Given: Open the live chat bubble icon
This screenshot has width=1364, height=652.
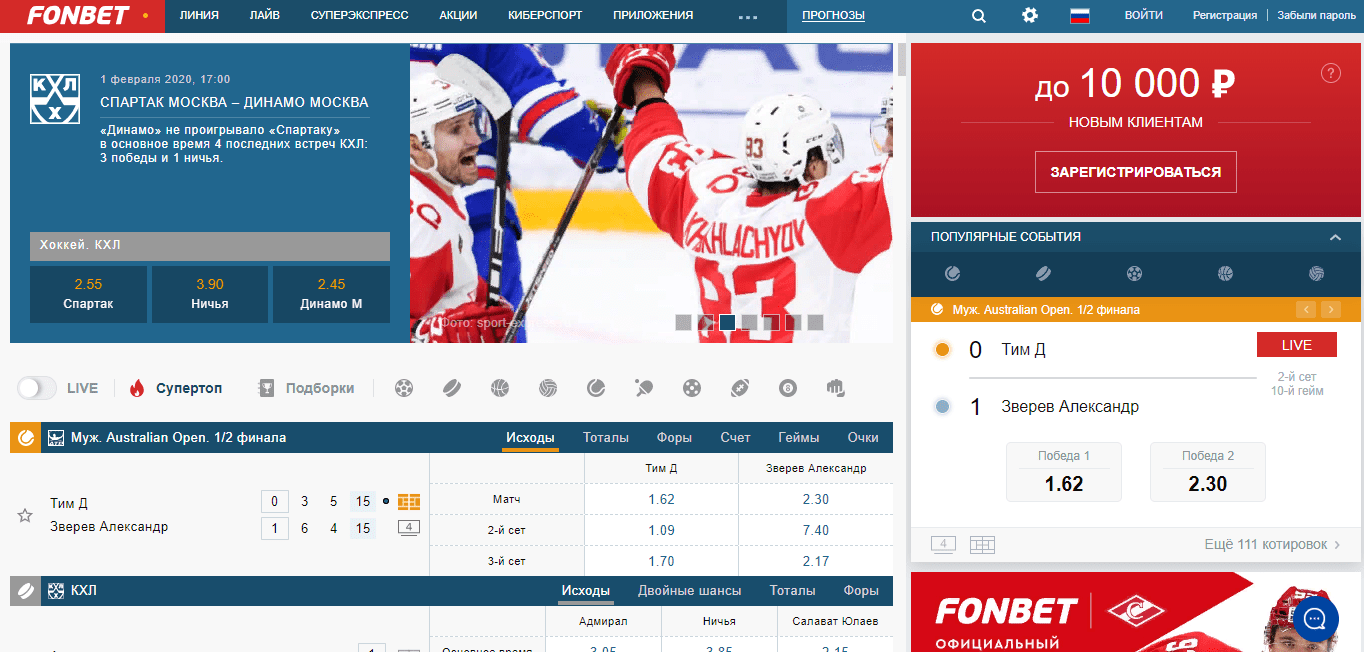Looking at the screenshot, I should tap(1315, 618).
